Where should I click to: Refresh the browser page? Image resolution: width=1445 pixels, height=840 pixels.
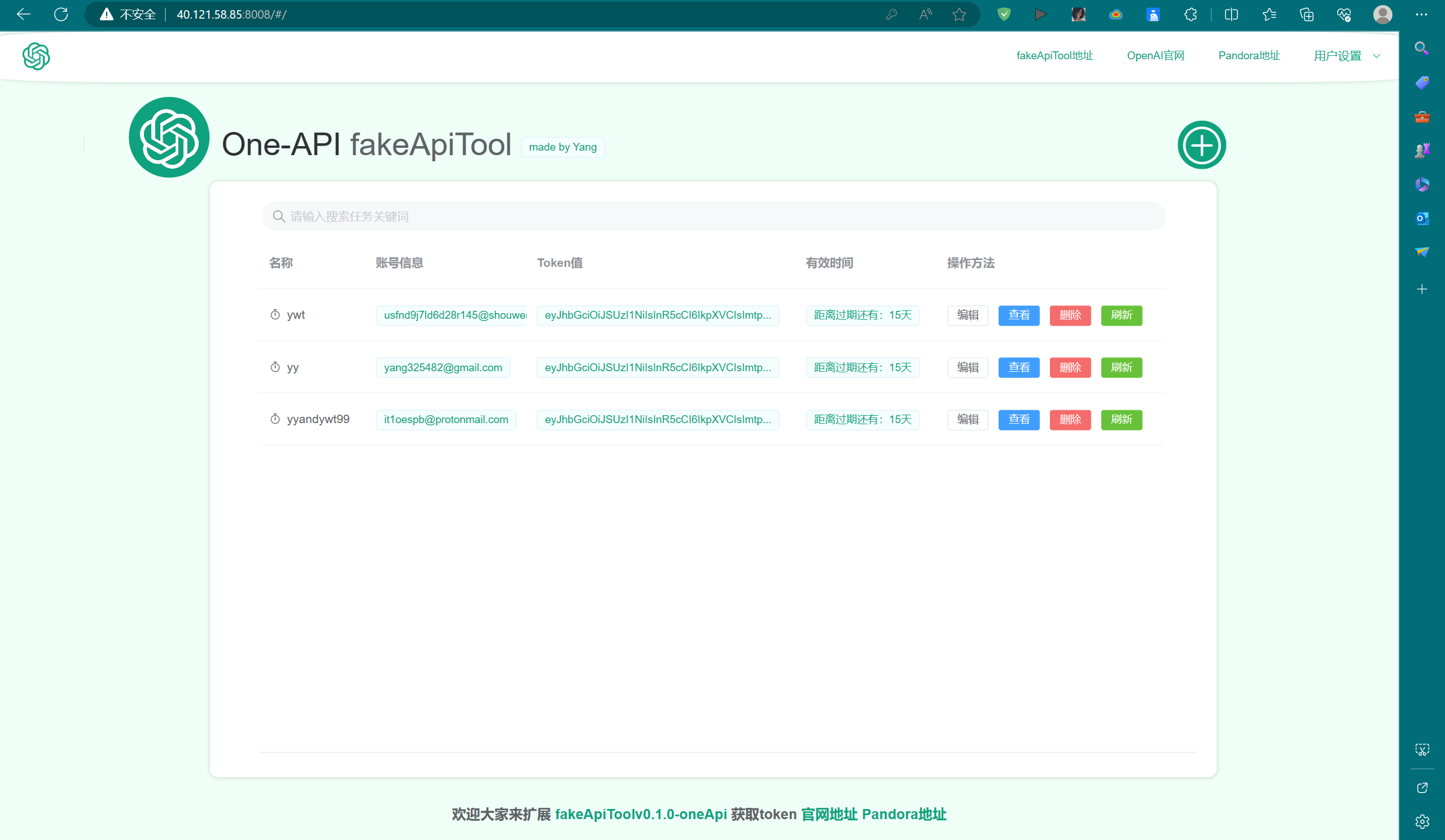[x=61, y=14]
